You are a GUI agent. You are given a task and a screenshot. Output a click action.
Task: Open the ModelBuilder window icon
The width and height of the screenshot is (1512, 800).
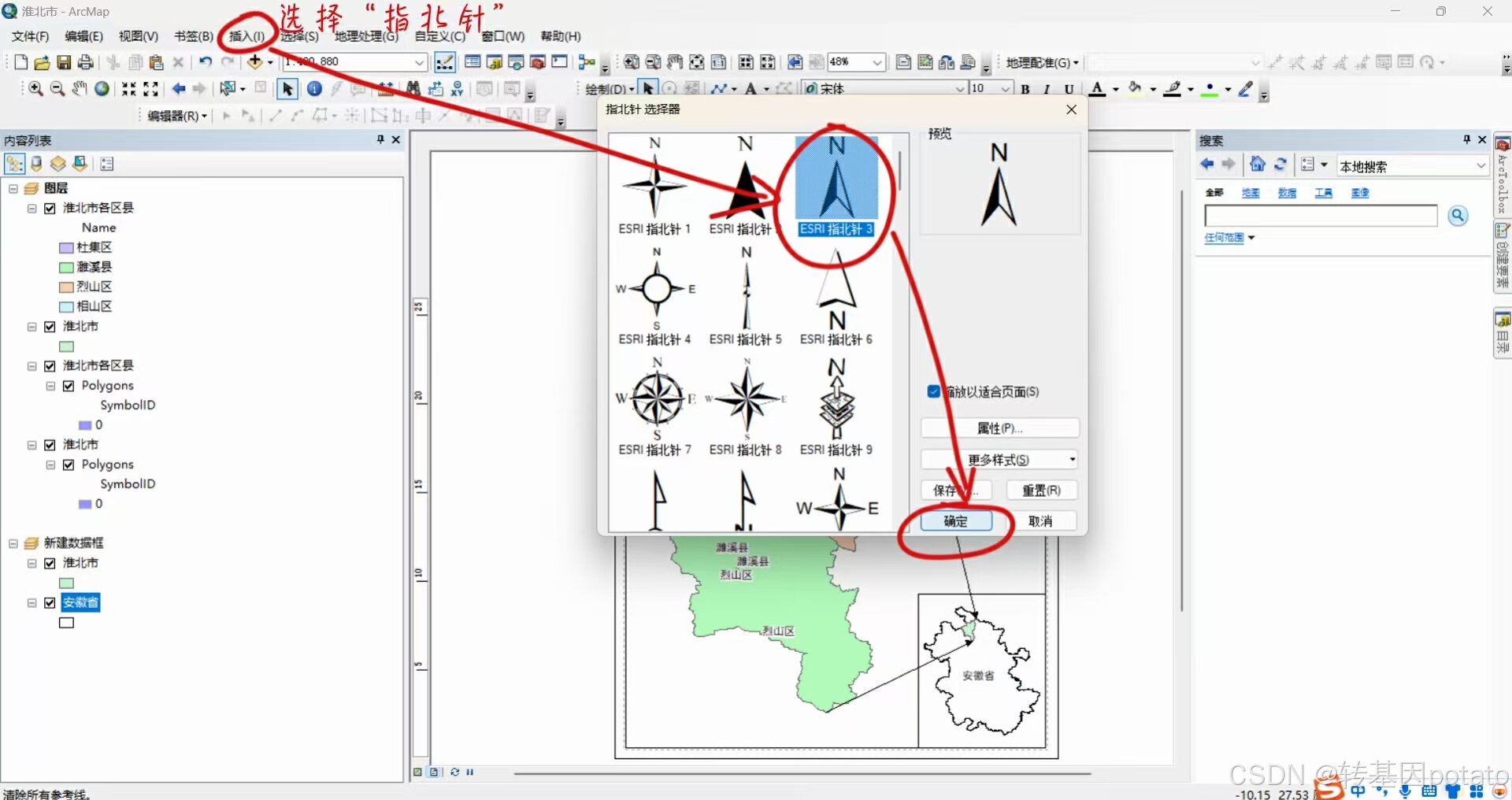click(x=587, y=61)
